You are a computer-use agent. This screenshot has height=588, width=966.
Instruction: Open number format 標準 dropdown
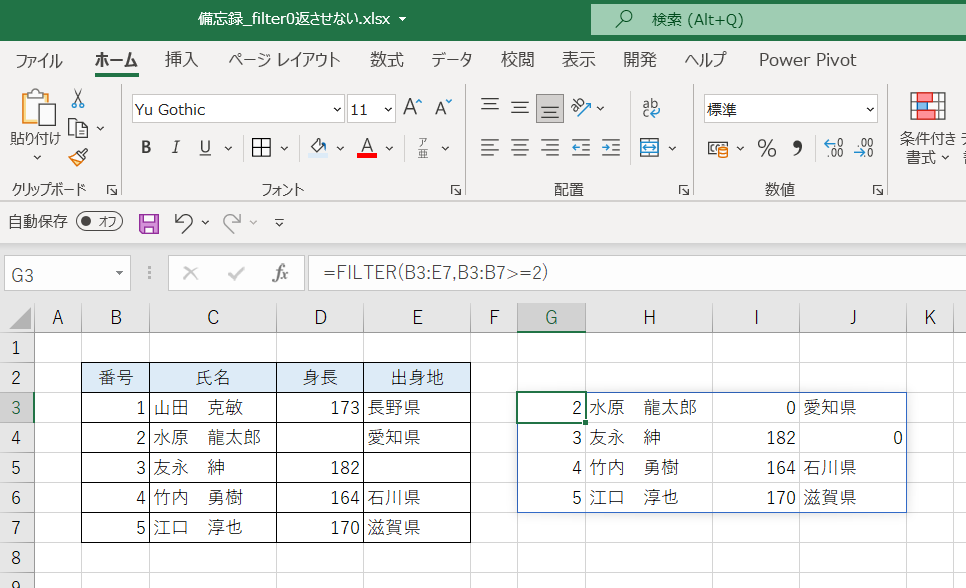(870, 110)
